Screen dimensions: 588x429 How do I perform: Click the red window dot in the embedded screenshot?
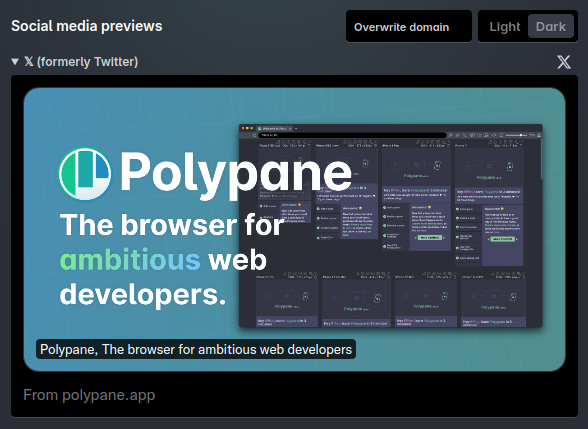(243, 128)
